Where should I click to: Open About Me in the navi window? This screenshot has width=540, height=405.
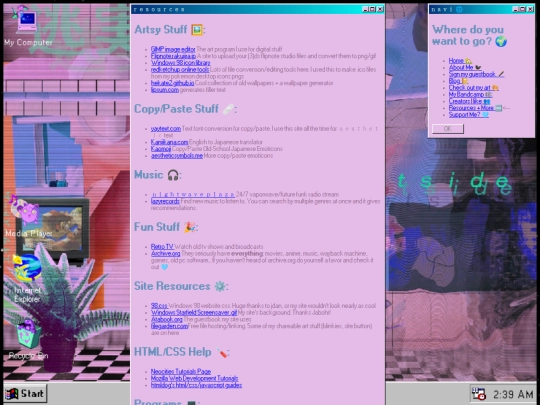click(x=465, y=68)
